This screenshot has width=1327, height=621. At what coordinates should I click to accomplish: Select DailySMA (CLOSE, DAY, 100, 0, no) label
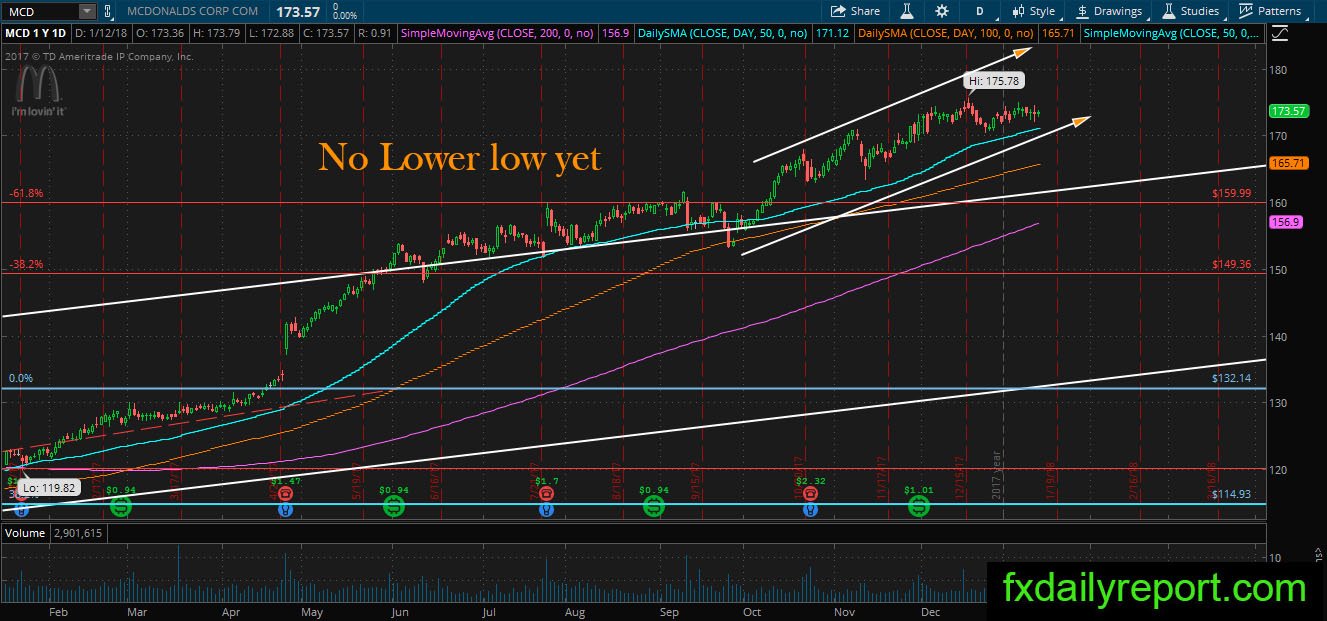coord(947,33)
